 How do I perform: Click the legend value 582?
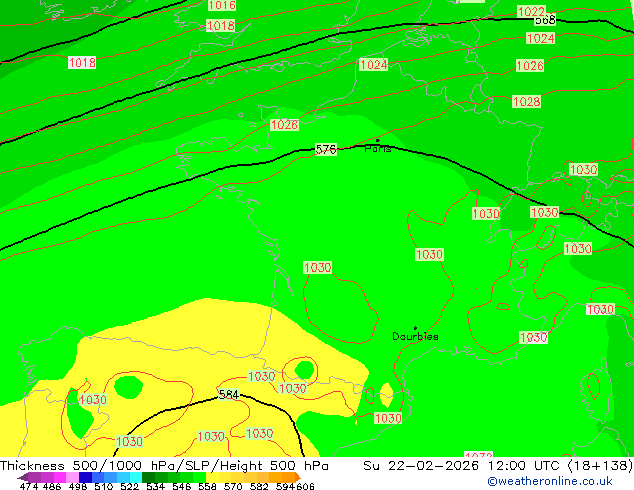pyautogui.click(x=259, y=486)
